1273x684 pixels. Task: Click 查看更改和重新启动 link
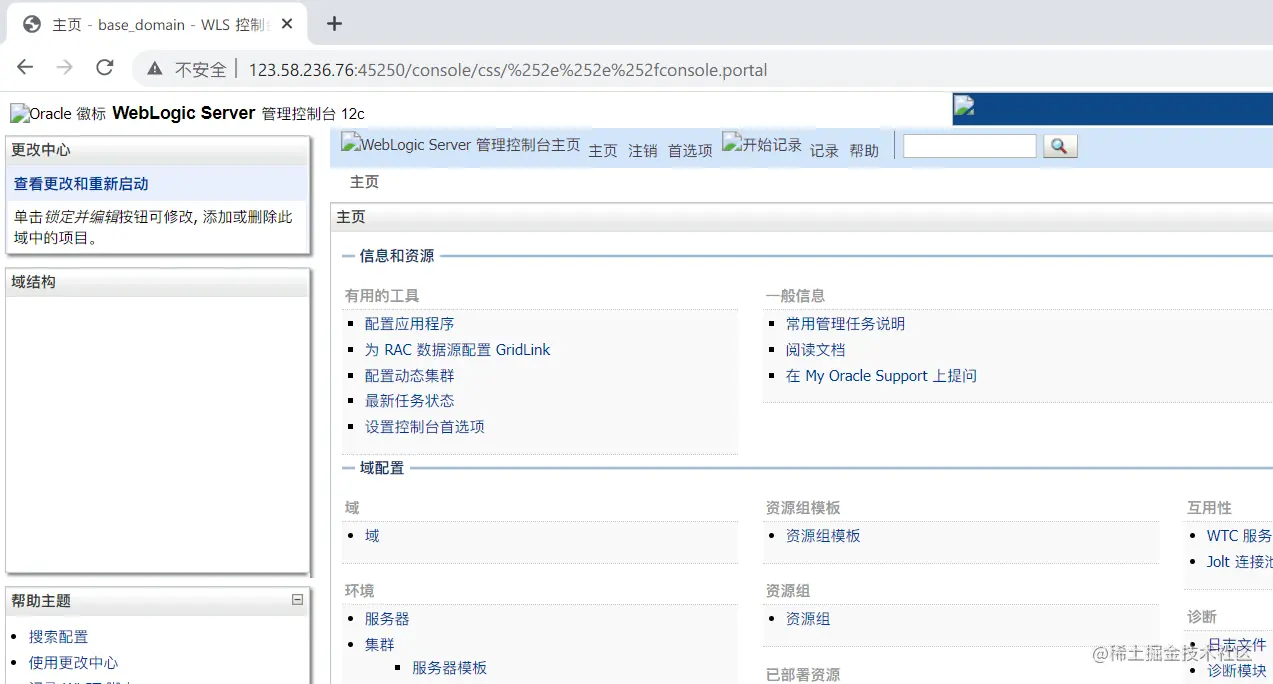click(x=81, y=184)
